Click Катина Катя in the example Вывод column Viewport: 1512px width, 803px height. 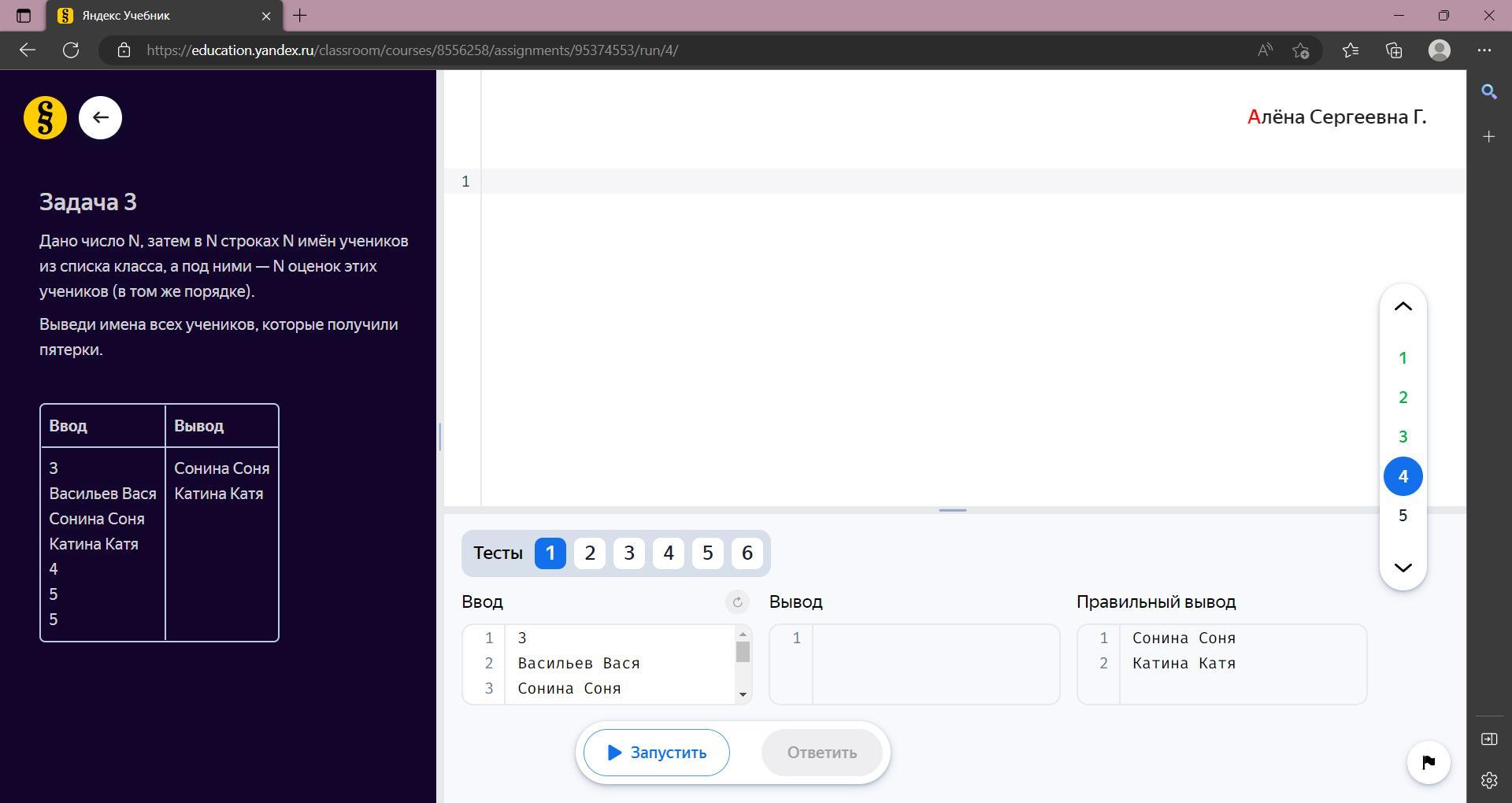pos(219,494)
